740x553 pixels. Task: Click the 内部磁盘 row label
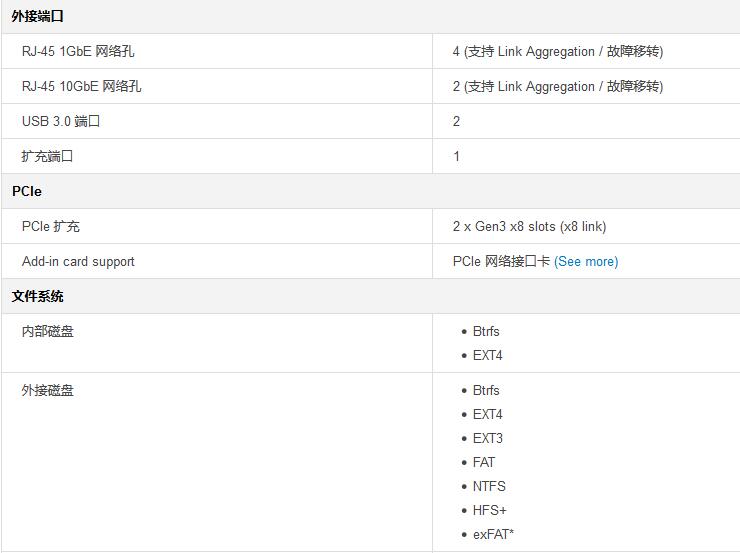pyautogui.click(x=47, y=331)
